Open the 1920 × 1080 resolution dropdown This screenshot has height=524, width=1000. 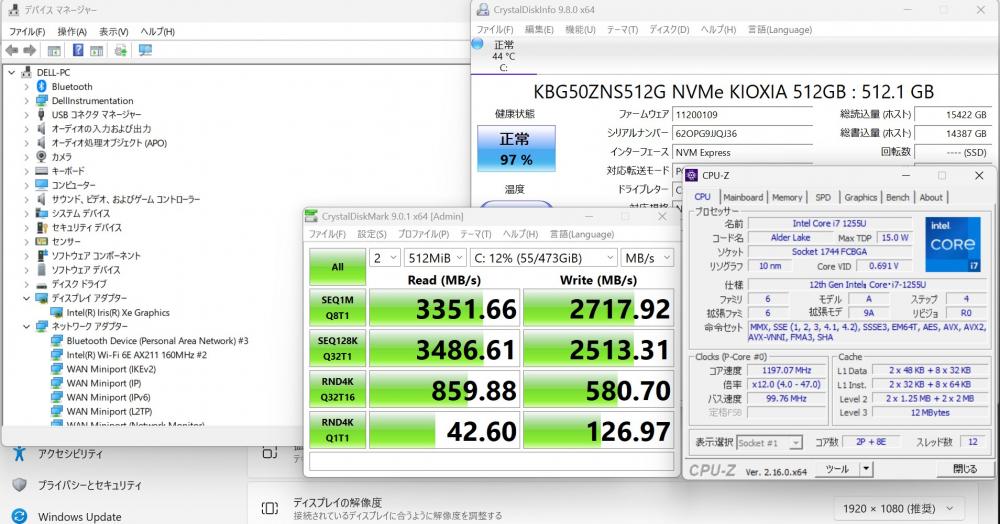pos(898,509)
